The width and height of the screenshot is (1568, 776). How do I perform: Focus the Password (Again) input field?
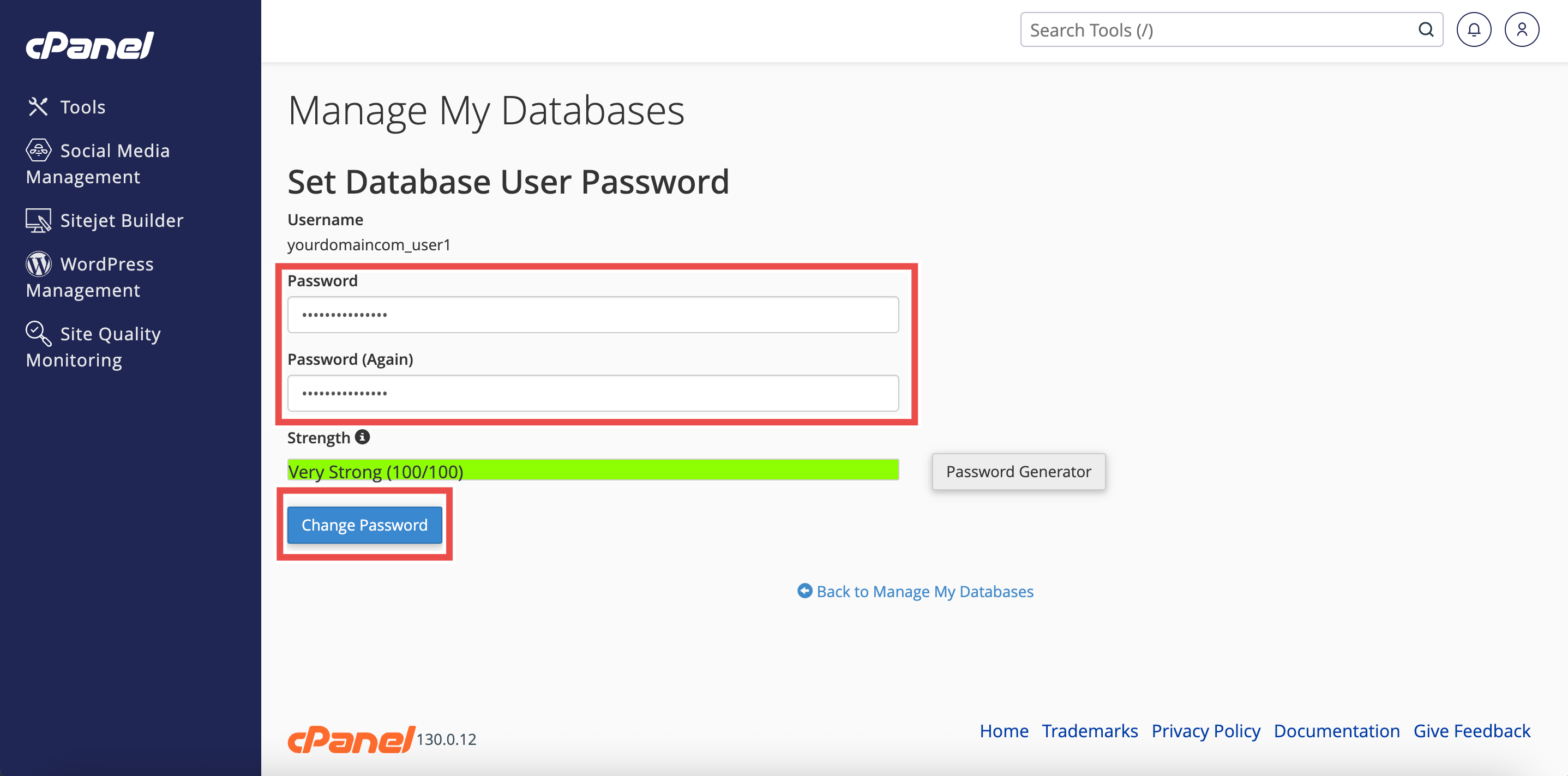pos(593,393)
